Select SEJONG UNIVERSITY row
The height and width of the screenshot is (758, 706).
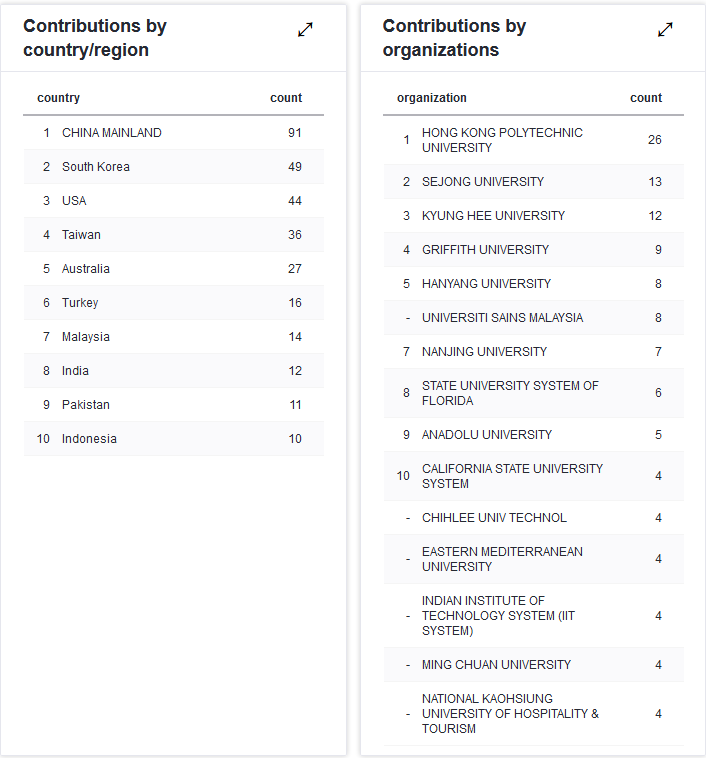pos(534,182)
